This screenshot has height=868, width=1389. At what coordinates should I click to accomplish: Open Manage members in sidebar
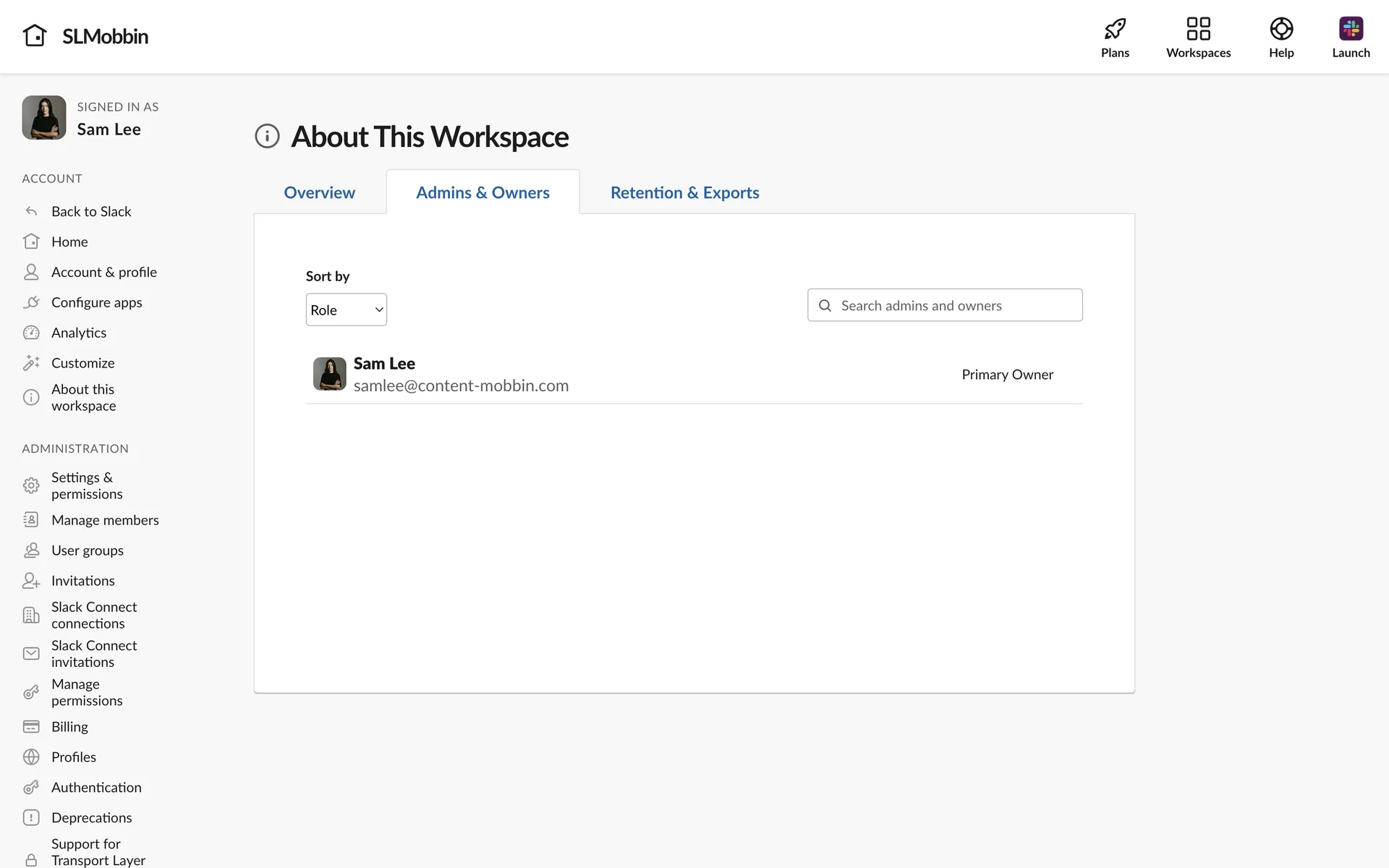105,520
